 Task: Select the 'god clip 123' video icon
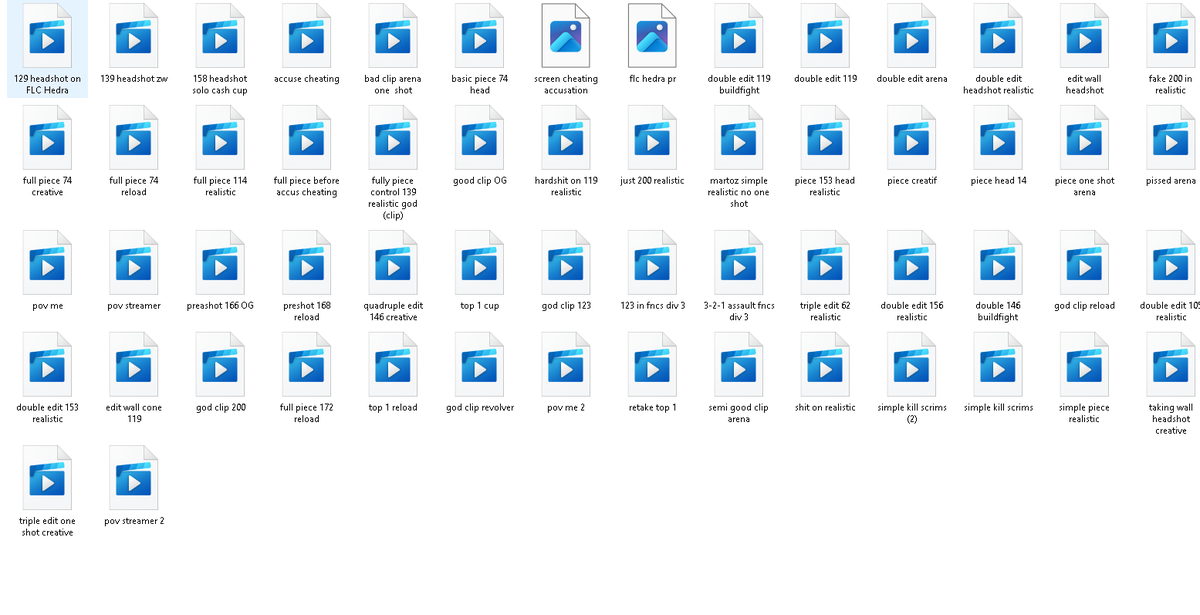coord(566,263)
